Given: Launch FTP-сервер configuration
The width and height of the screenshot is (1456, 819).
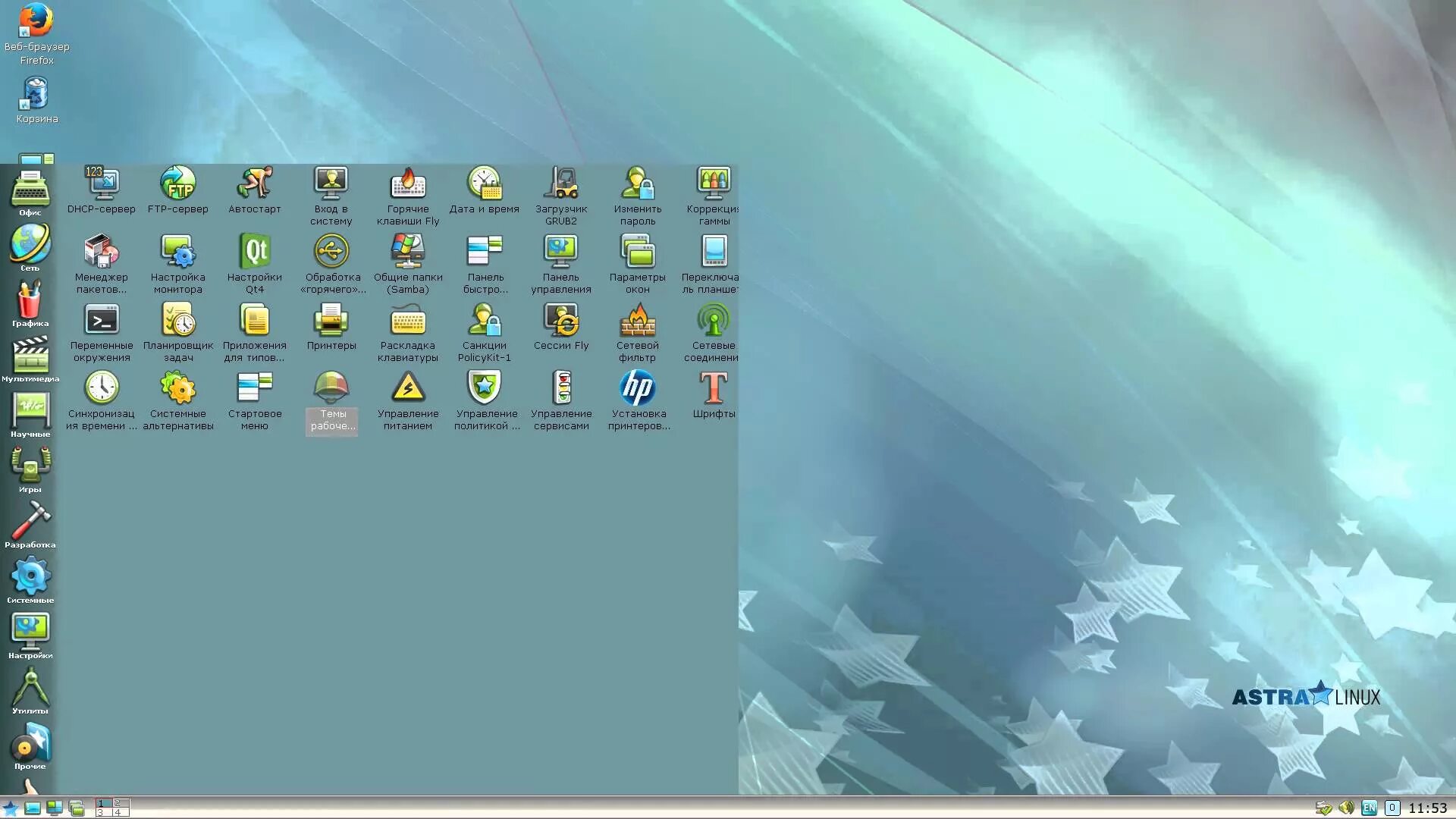Looking at the screenshot, I should click(178, 184).
